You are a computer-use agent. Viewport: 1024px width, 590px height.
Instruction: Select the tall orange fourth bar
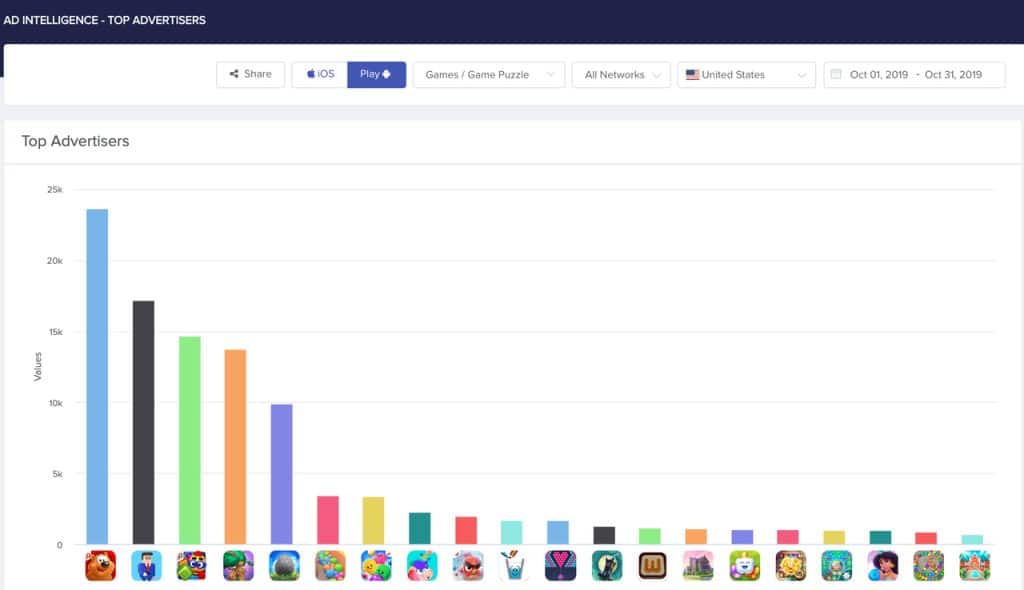pos(235,446)
